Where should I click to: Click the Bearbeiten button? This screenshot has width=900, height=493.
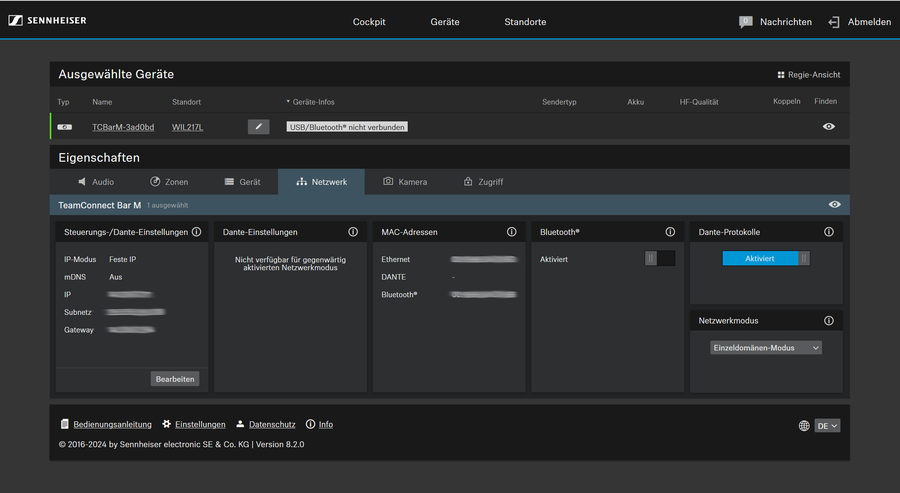coord(175,379)
